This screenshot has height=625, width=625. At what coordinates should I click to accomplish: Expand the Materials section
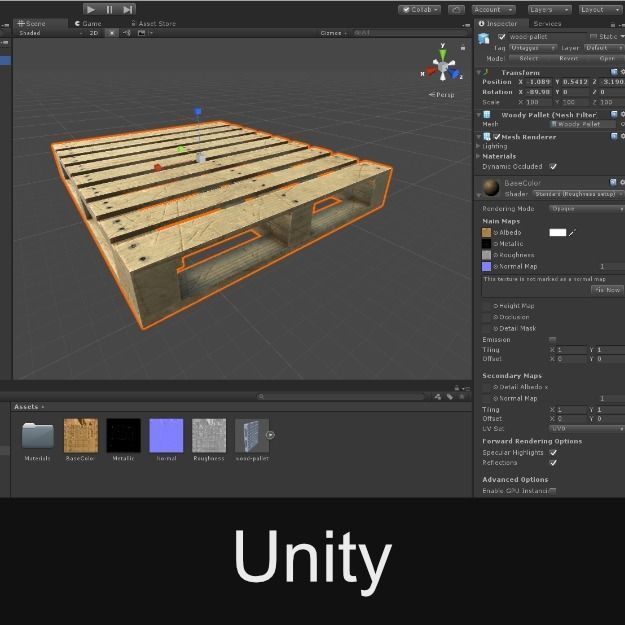click(x=478, y=156)
